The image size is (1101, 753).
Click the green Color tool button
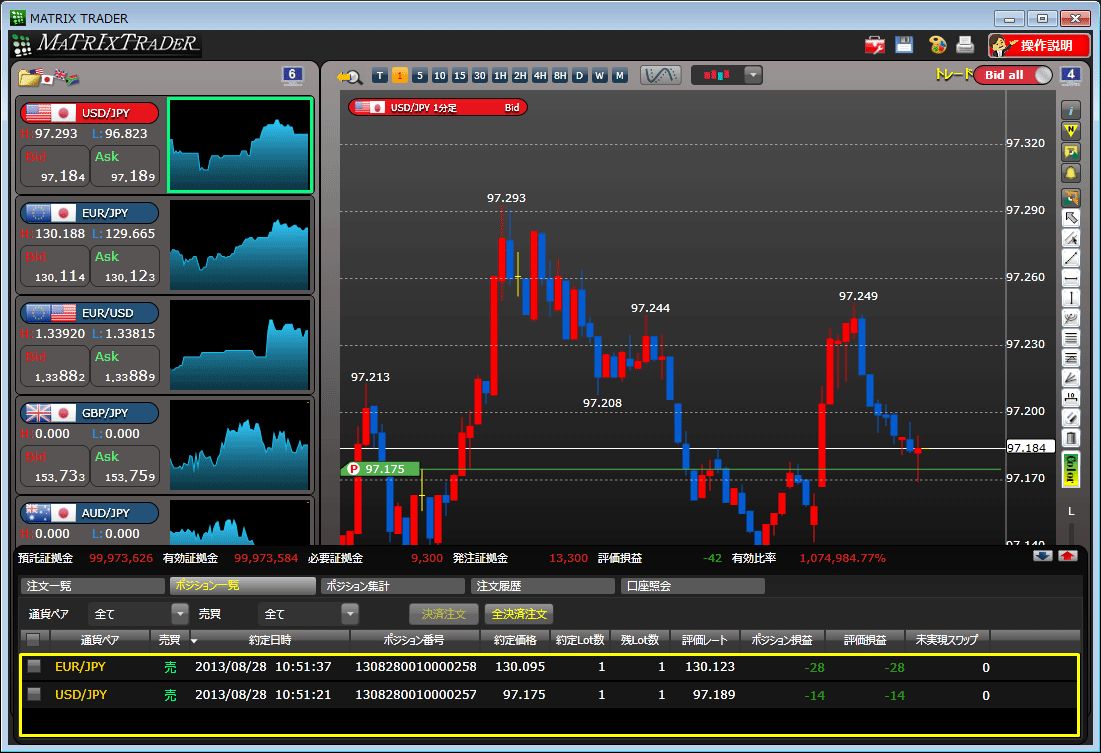[x=1070, y=470]
